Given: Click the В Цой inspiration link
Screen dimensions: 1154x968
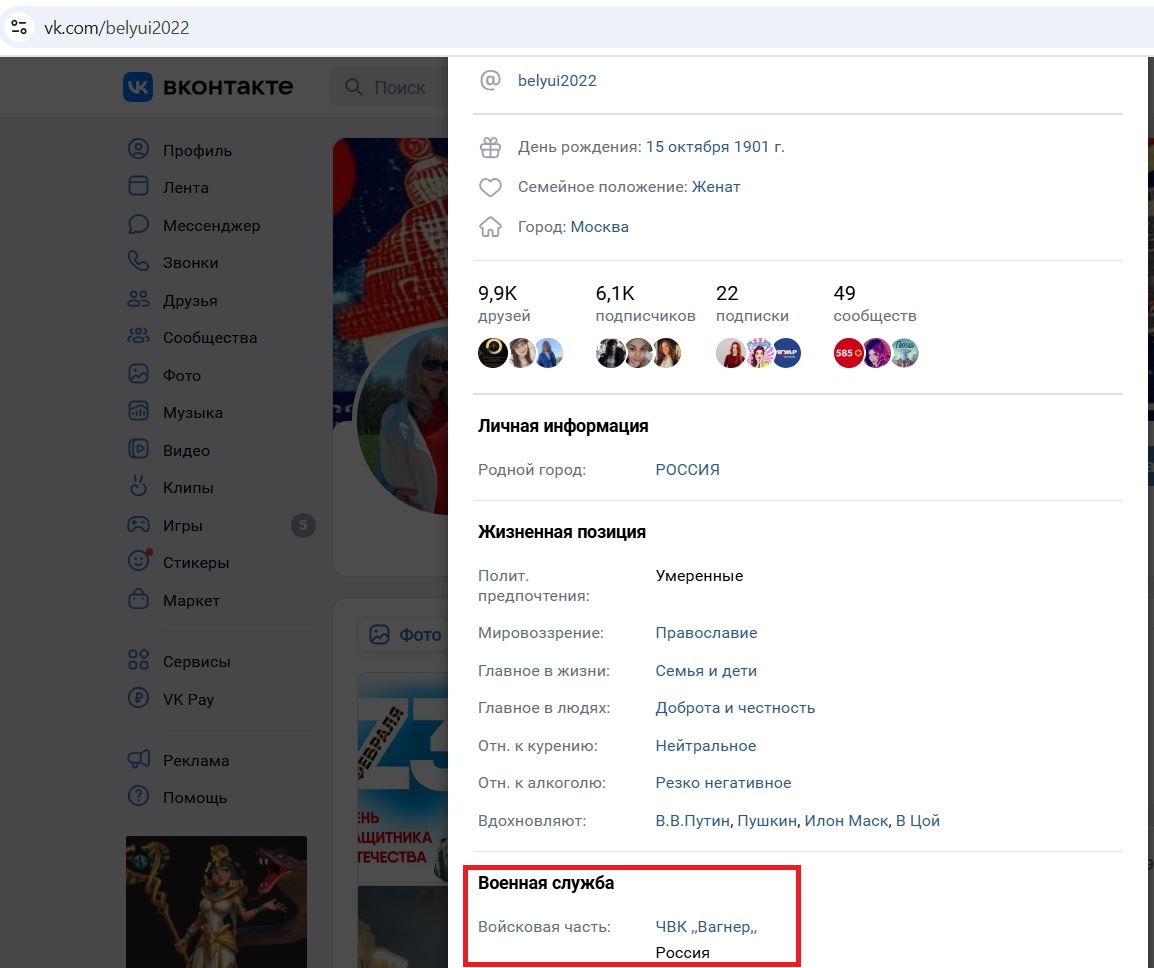Looking at the screenshot, I should 918,821.
